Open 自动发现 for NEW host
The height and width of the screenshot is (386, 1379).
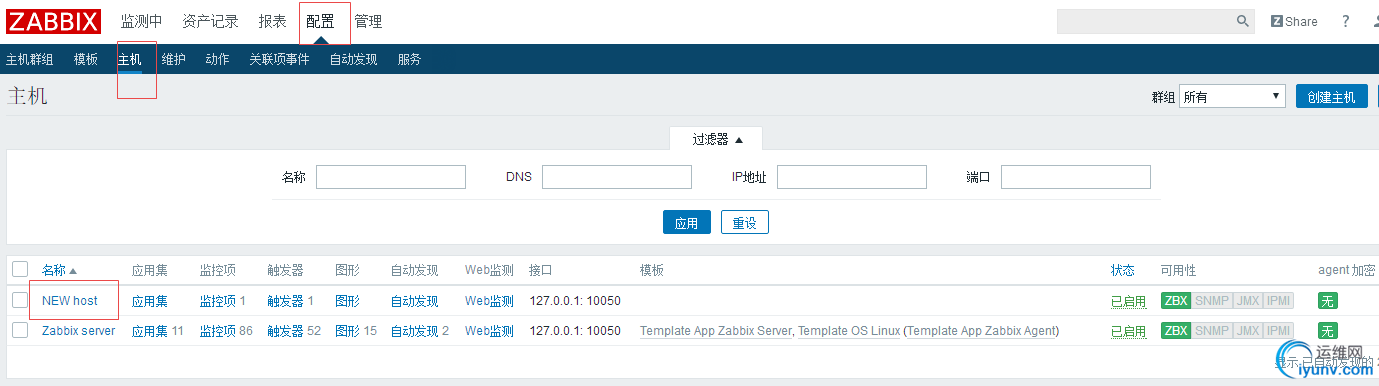point(414,300)
